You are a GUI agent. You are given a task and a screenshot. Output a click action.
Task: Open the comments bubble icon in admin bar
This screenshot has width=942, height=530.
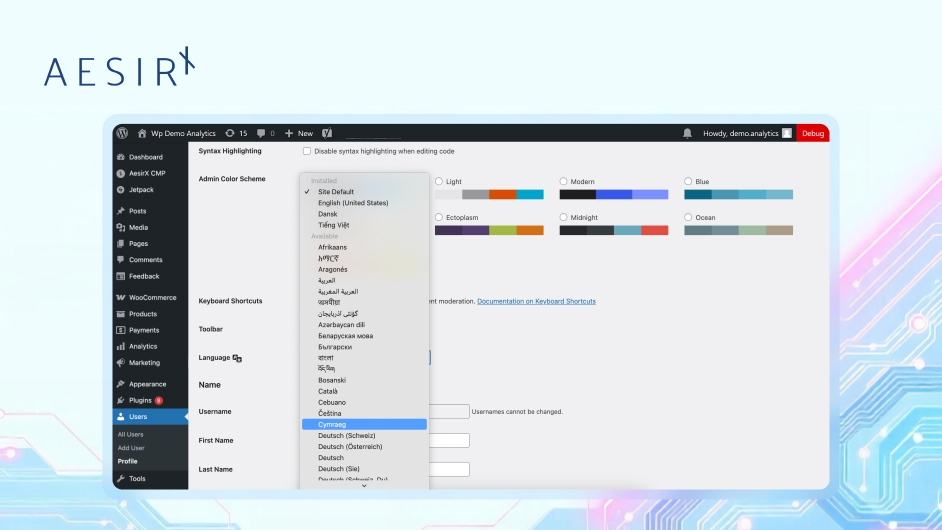tap(261, 133)
